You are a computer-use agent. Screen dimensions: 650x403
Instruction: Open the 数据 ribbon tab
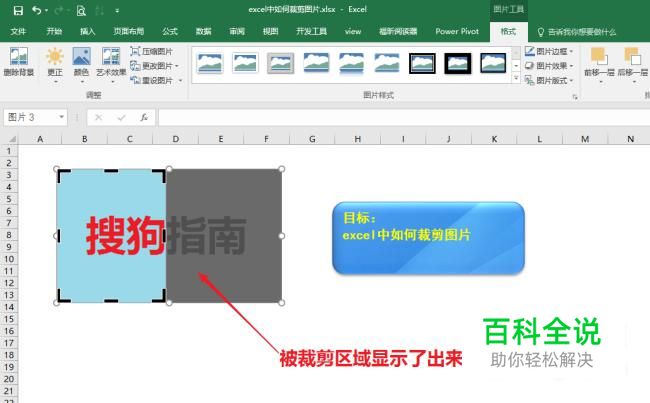point(204,32)
